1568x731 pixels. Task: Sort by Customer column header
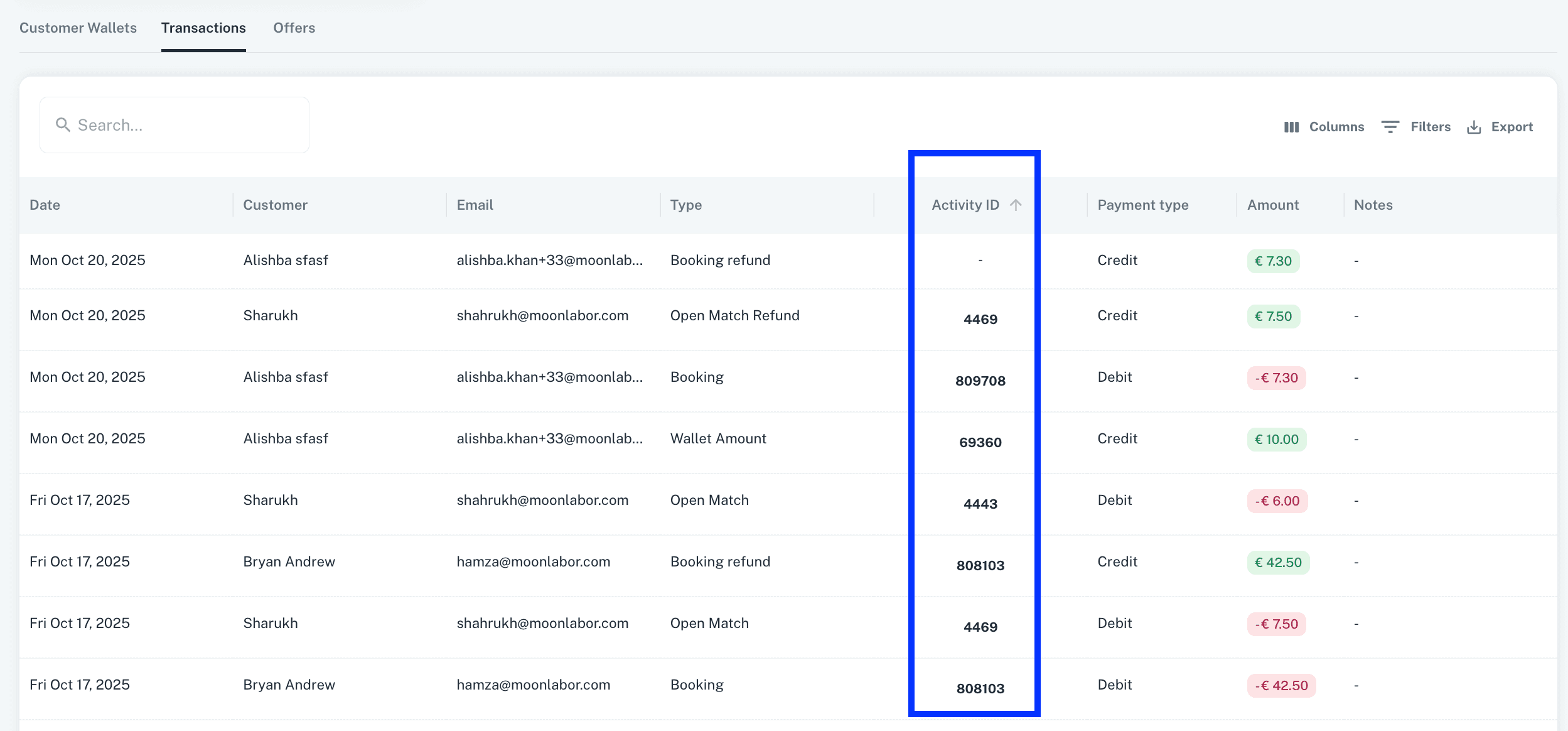click(x=275, y=205)
